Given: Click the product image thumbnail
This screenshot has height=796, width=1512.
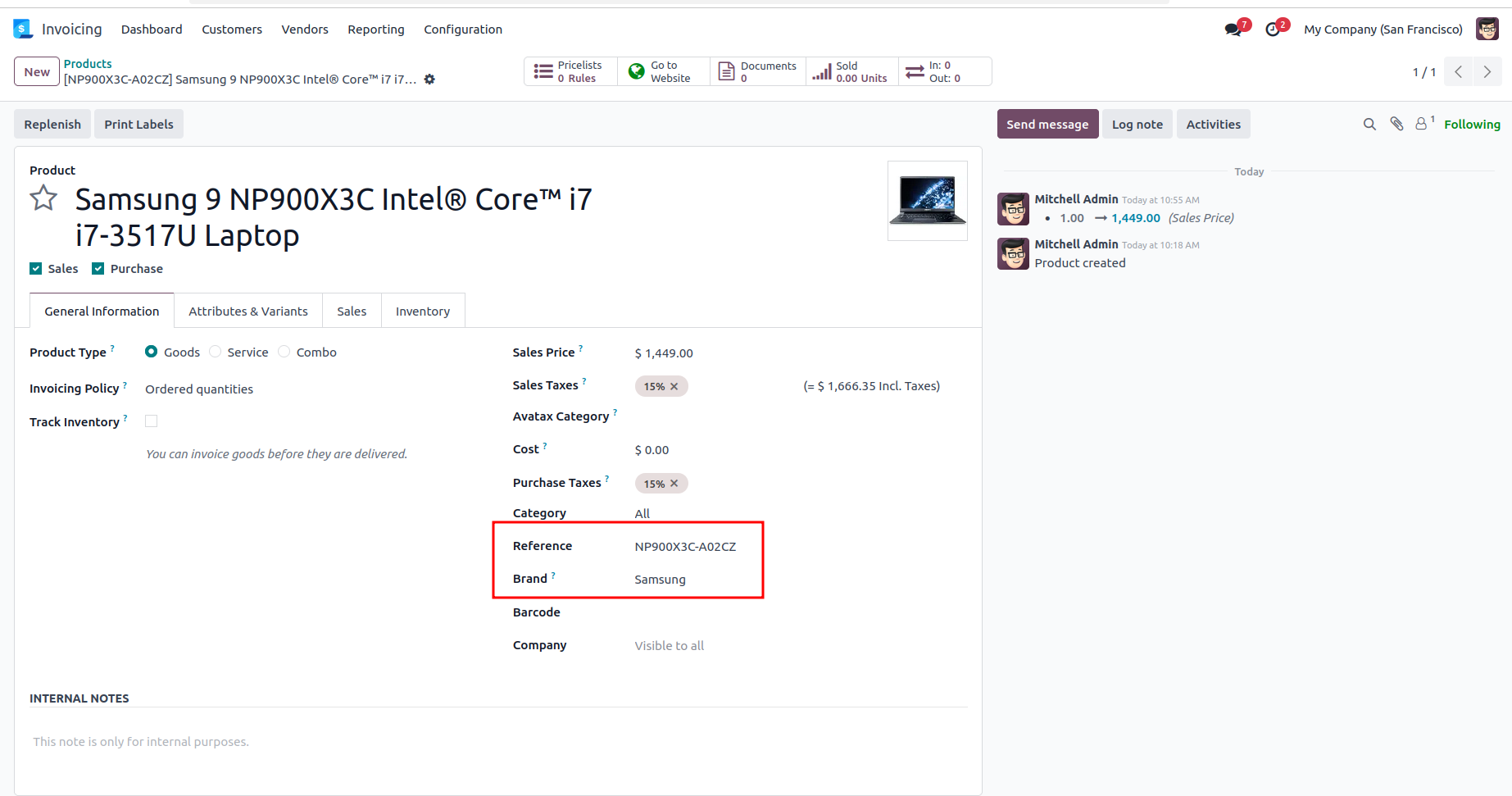Looking at the screenshot, I should [928, 201].
